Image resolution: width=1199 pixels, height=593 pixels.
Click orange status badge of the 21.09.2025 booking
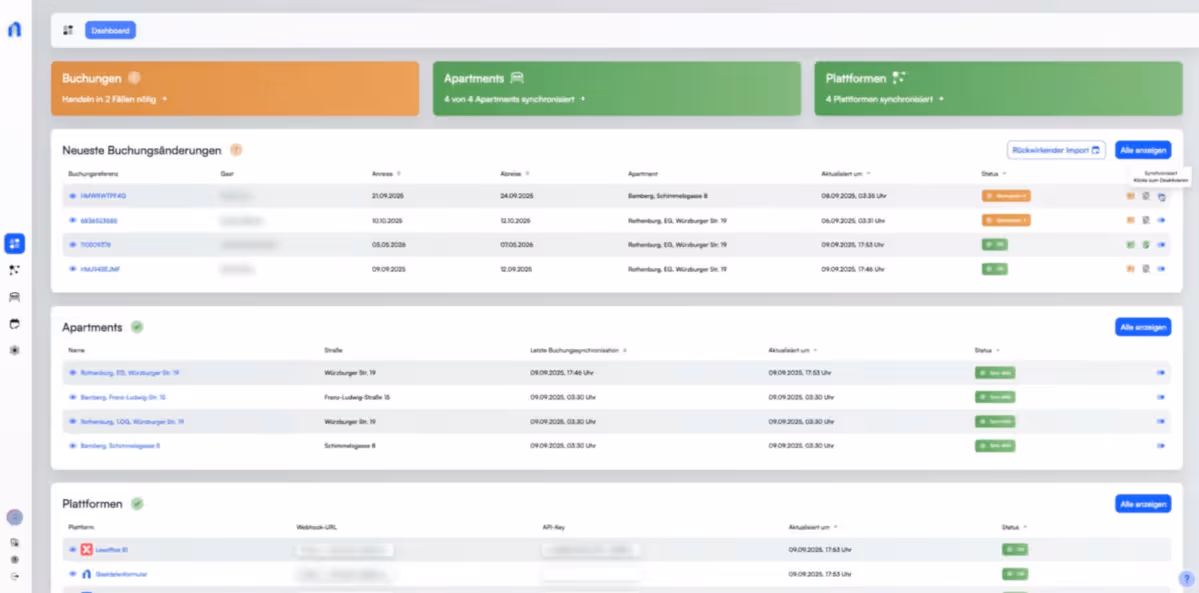coord(1006,196)
